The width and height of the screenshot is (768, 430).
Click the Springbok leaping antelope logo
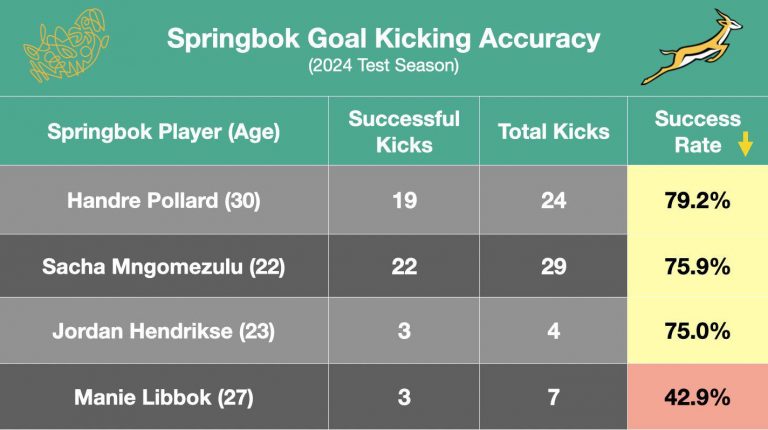(x=692, y=47)
